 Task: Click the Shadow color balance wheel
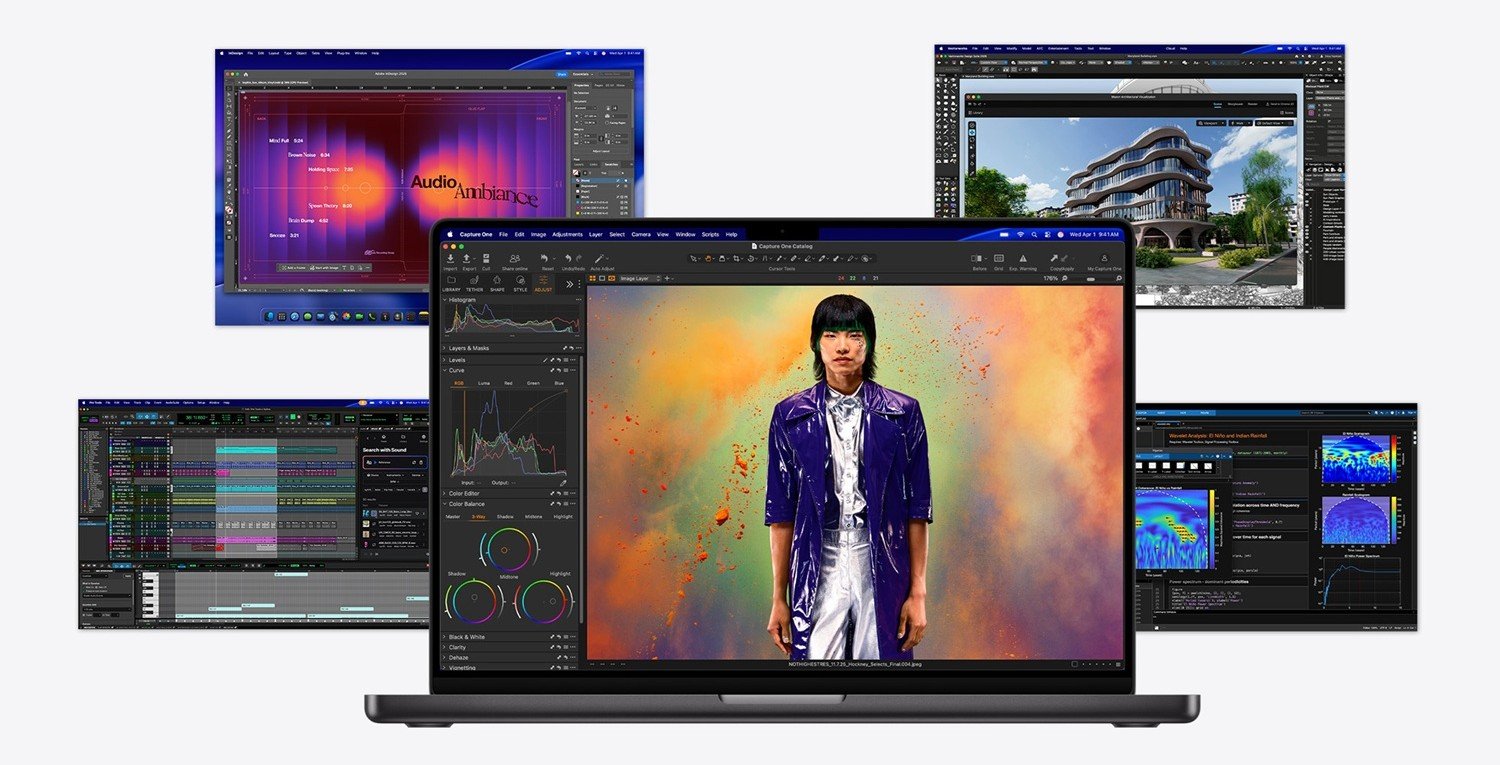coord(473,602)
